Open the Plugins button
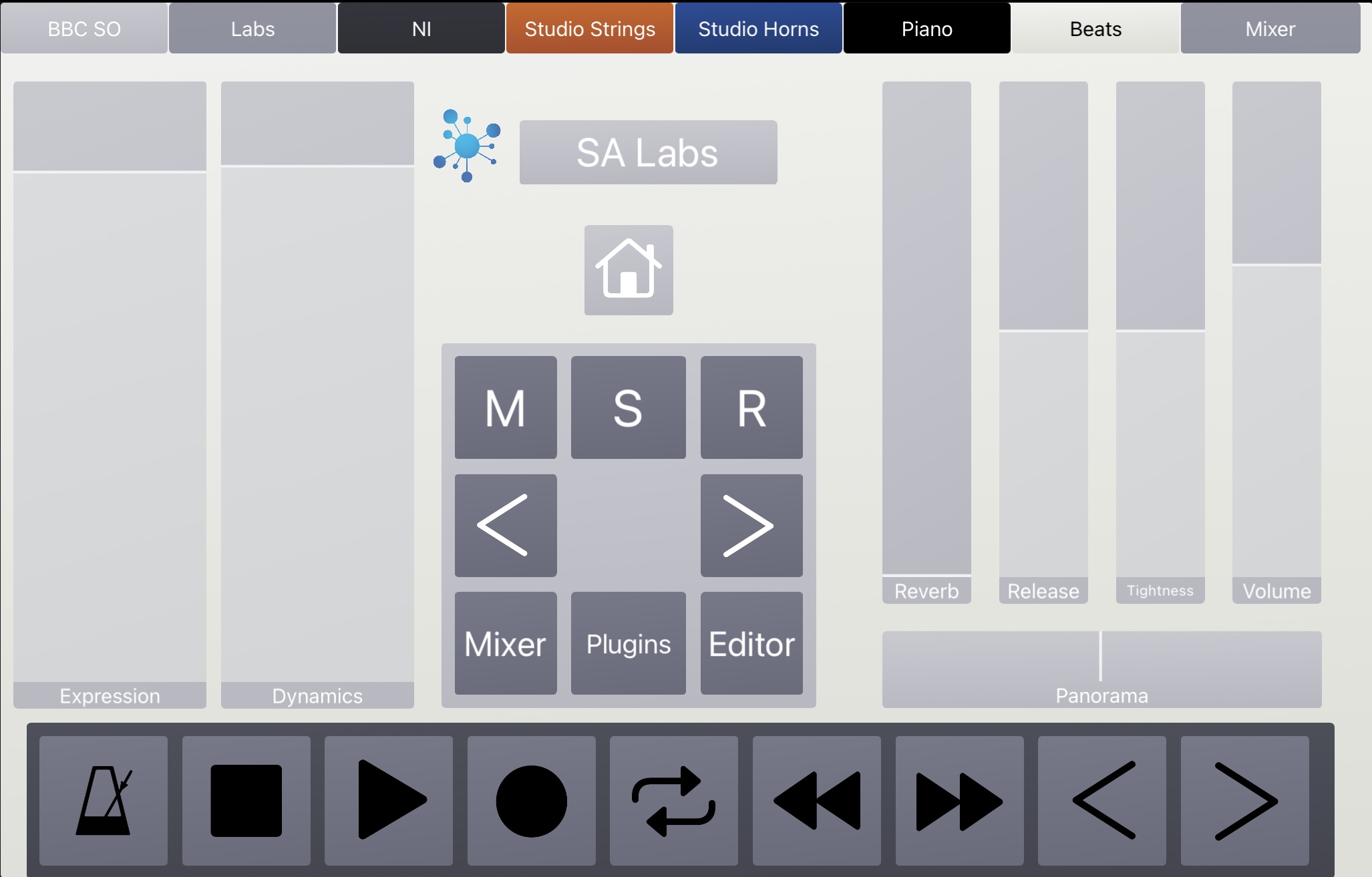This screenshot has height=877, width=1372. point(629,643)
